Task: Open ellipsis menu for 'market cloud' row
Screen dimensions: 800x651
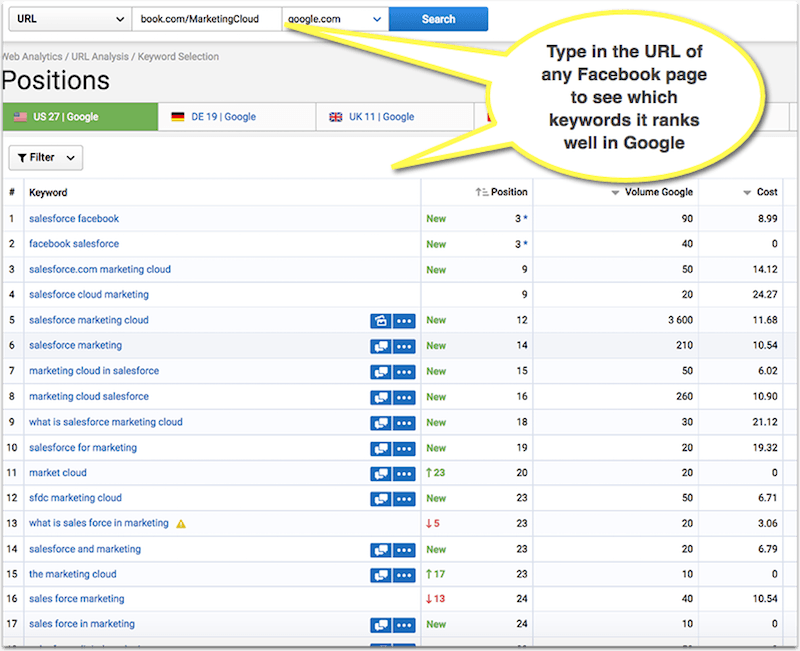Action: 404,473
